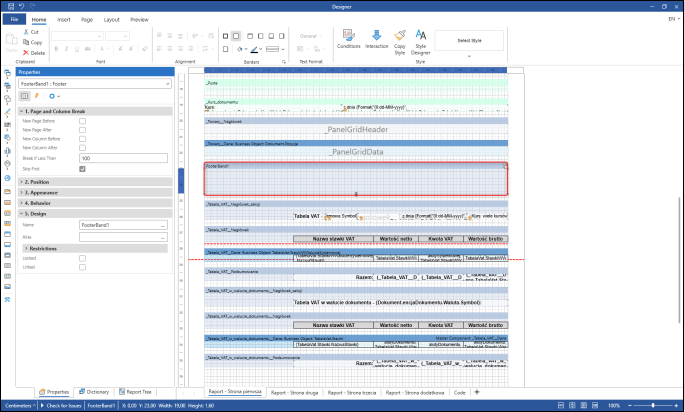Show events tab via lightning icon
Screen dimensions: 684x412
click(x=36, y=96)
